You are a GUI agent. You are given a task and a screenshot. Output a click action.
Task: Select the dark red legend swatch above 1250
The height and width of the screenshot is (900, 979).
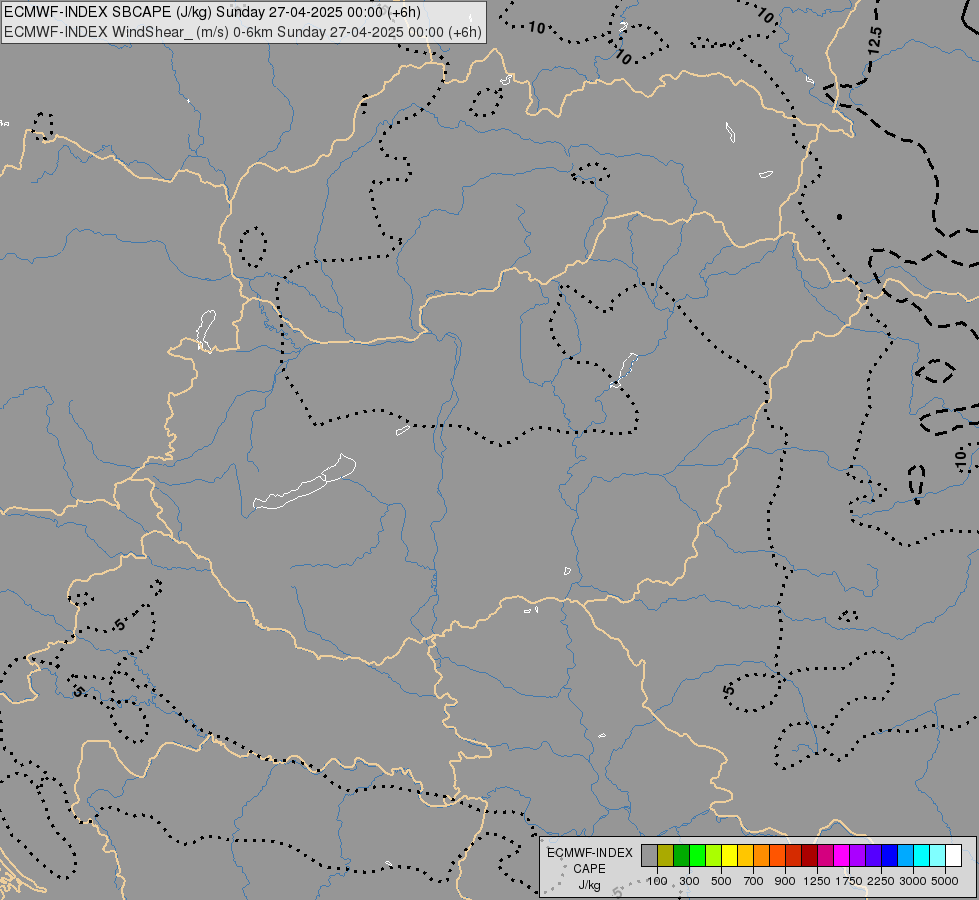pos(809,855)
